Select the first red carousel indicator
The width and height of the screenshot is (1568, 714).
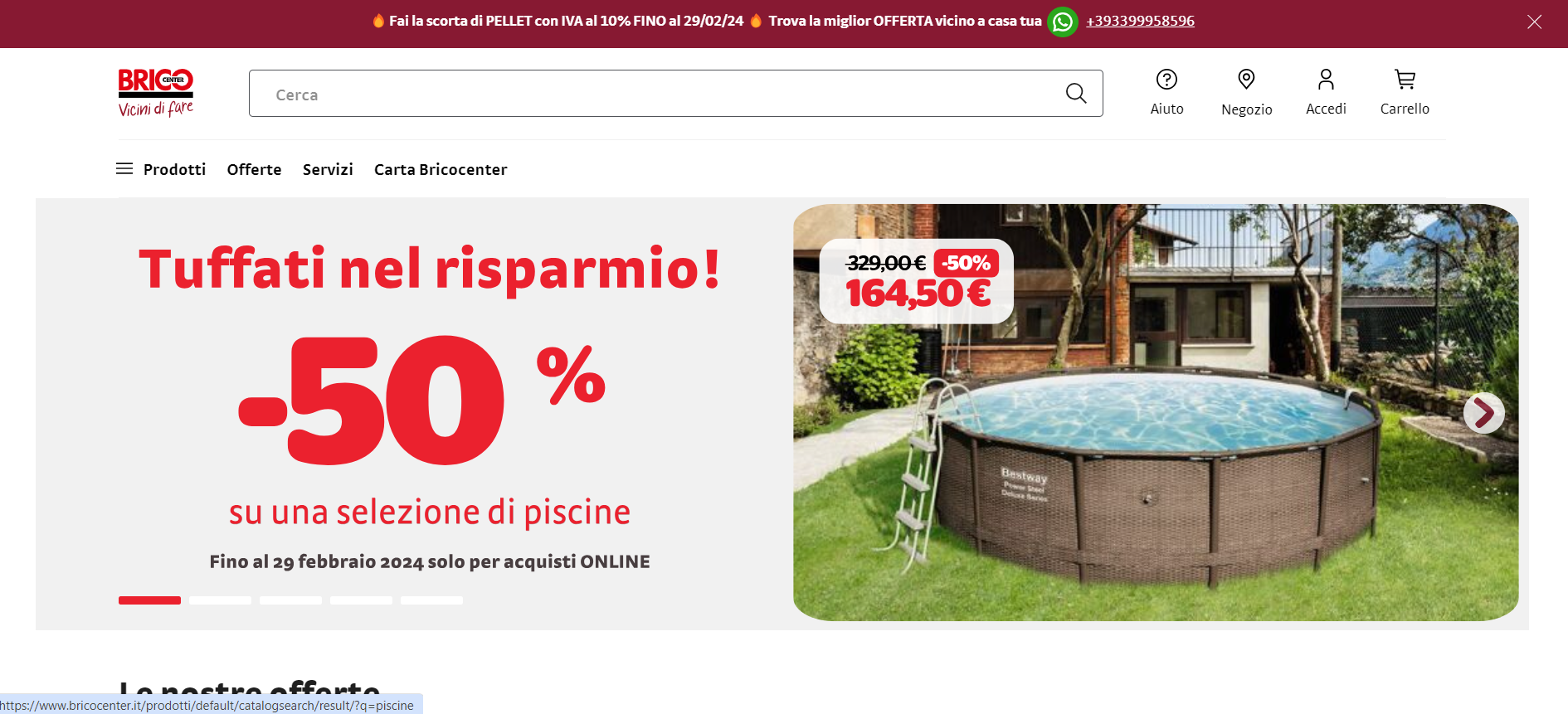pyautogui.click(x=149, y=600)
